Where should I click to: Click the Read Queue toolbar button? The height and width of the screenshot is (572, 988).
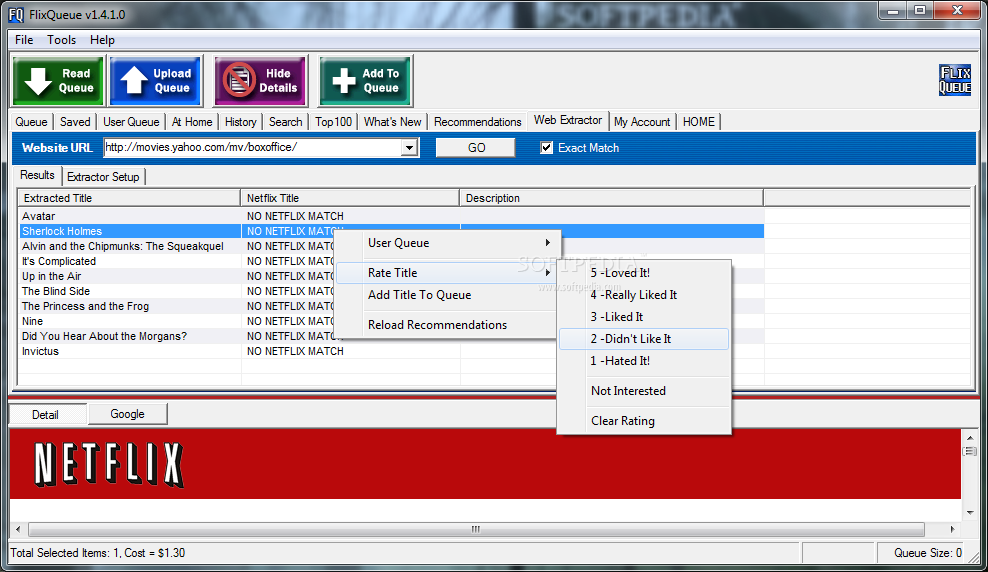tap(58, 81)
